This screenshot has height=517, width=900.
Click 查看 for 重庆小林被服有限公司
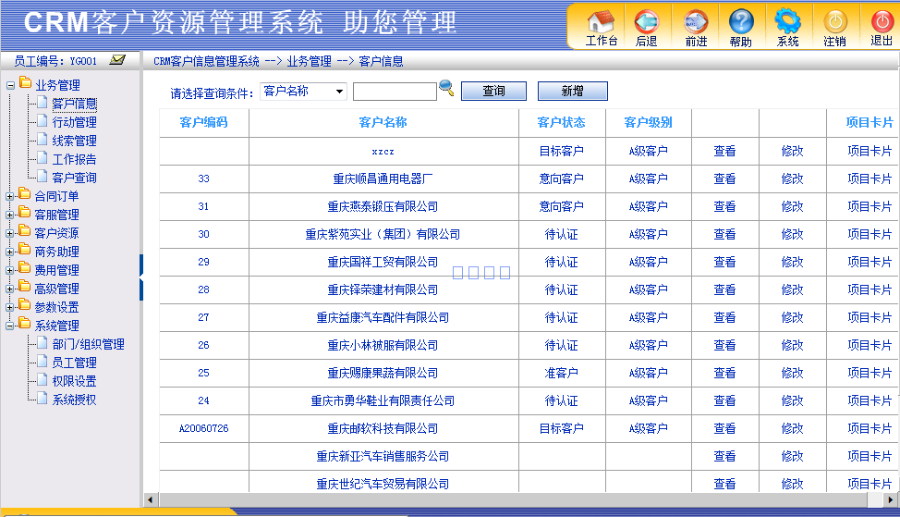click(x=724, y=345)
